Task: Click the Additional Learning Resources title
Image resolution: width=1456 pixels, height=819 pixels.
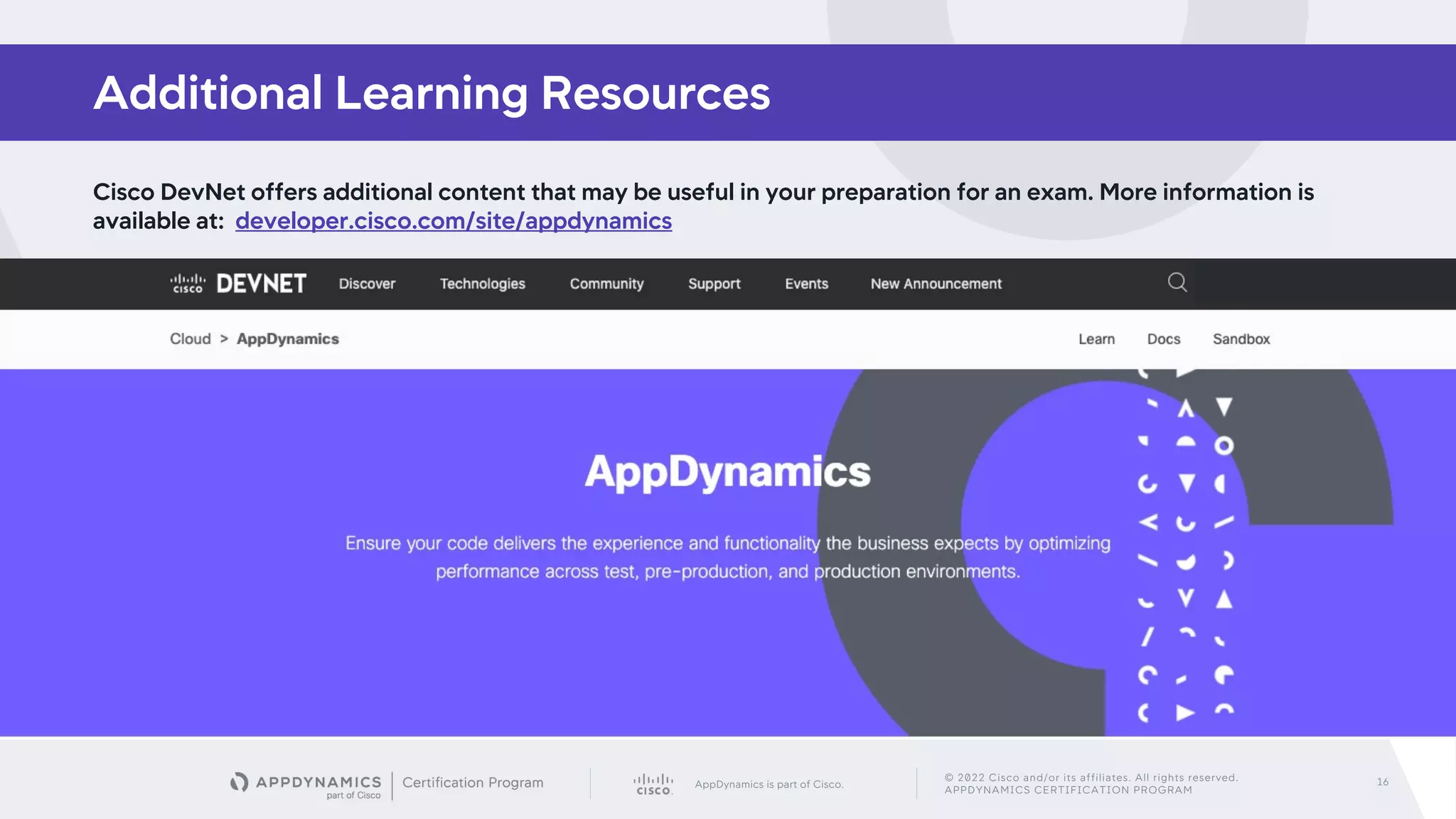Action: (x=432, y=93)
